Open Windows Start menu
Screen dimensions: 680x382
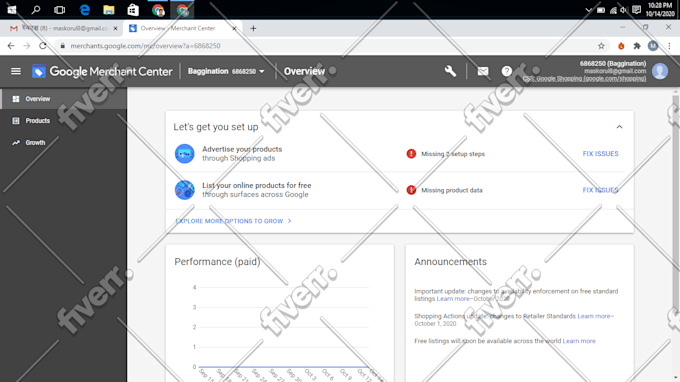click(12, 10)
